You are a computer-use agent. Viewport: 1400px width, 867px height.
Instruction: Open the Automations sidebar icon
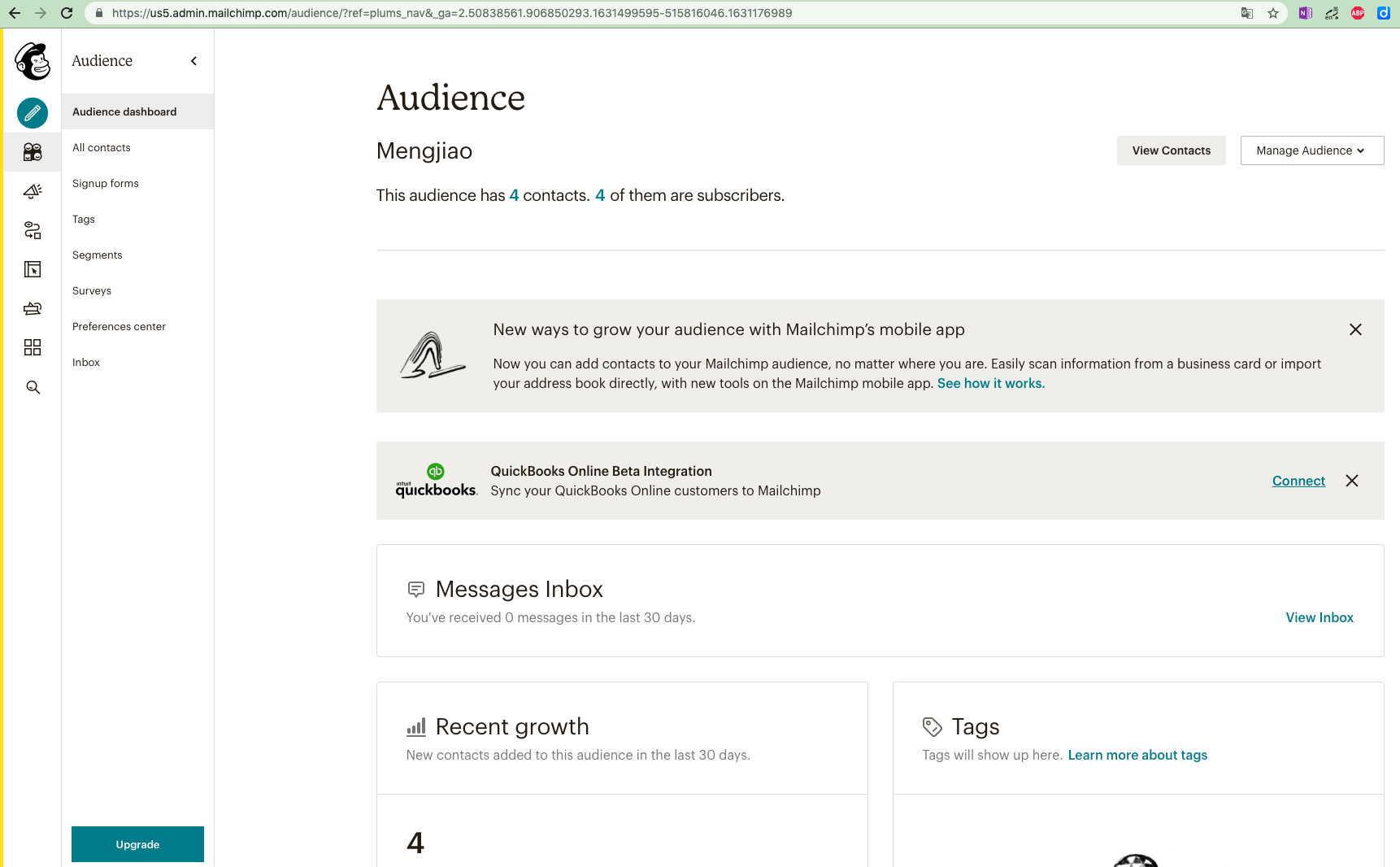[33, 230]
